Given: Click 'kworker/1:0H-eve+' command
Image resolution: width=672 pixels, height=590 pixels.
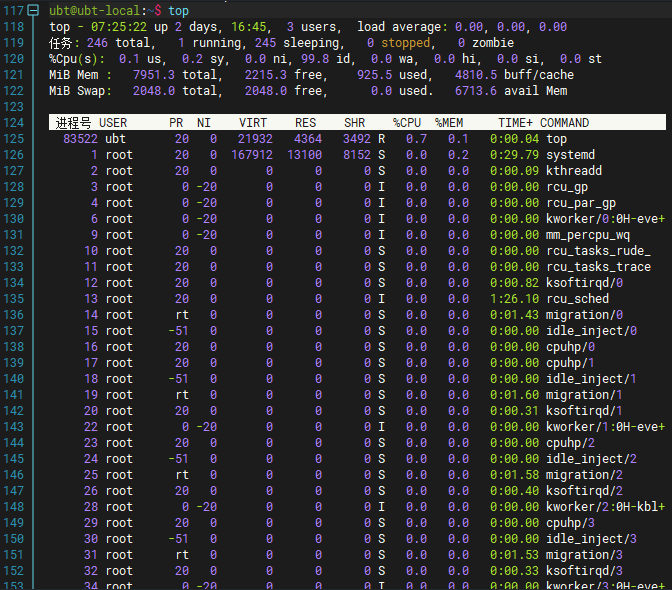Looking at the screenshot, I should click(x=606, y=427).
